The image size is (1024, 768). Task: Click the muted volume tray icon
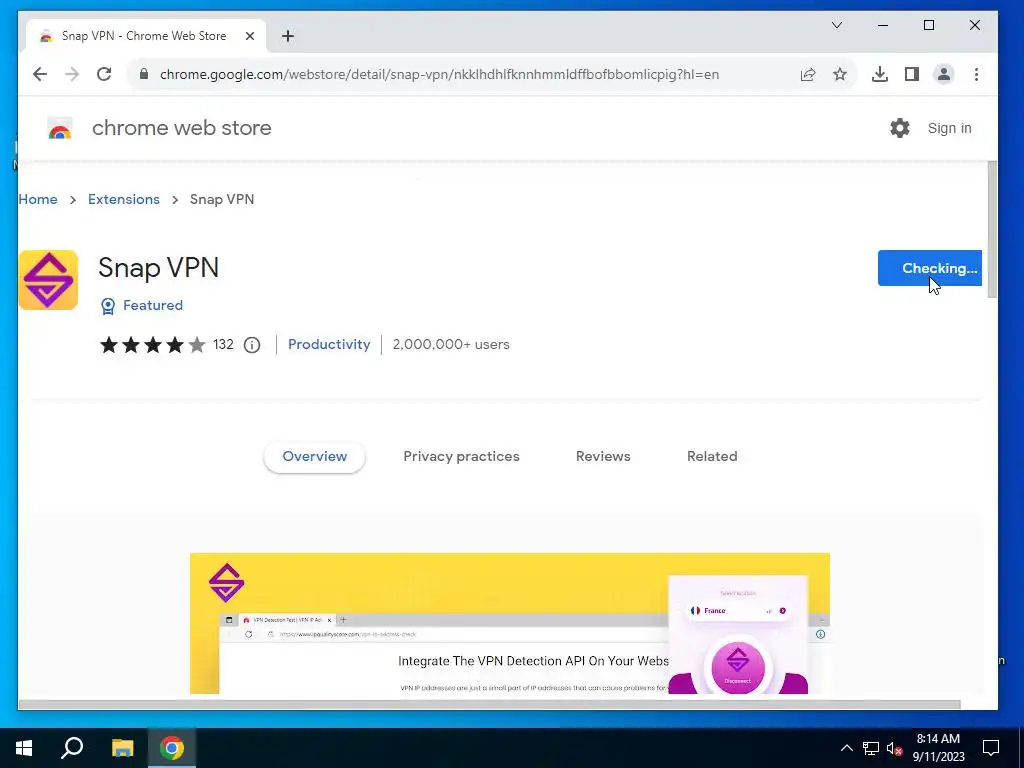894,748
